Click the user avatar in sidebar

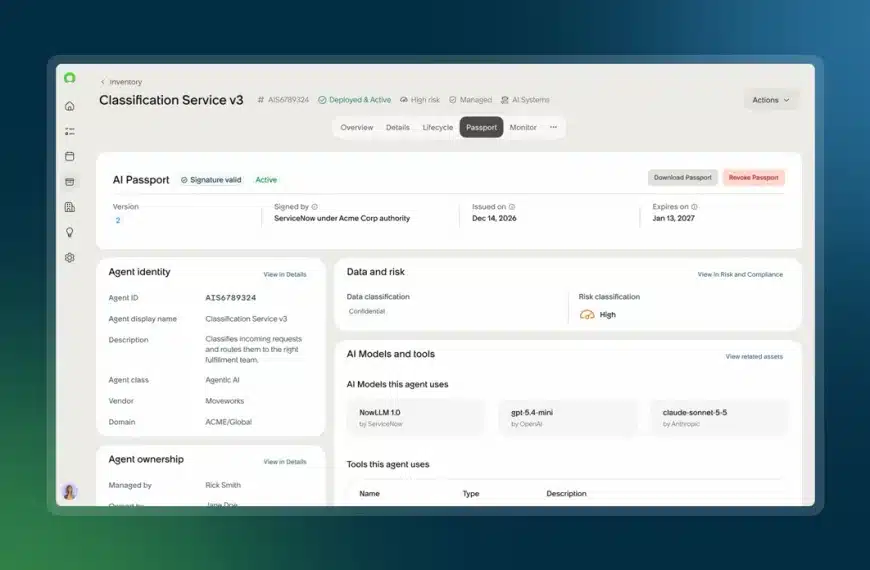69,492
